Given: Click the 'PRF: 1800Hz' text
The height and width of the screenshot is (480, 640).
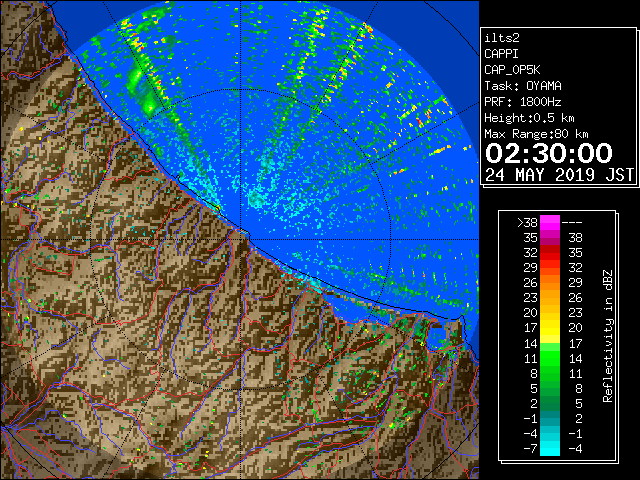Looking at the screenshot, I should pos(522,102).
